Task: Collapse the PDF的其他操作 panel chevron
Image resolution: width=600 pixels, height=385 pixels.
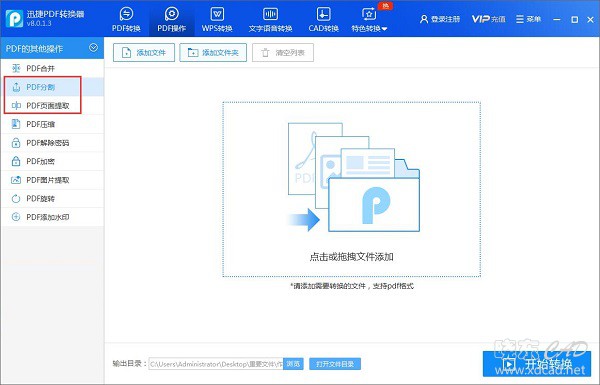Action: [93, 48]
